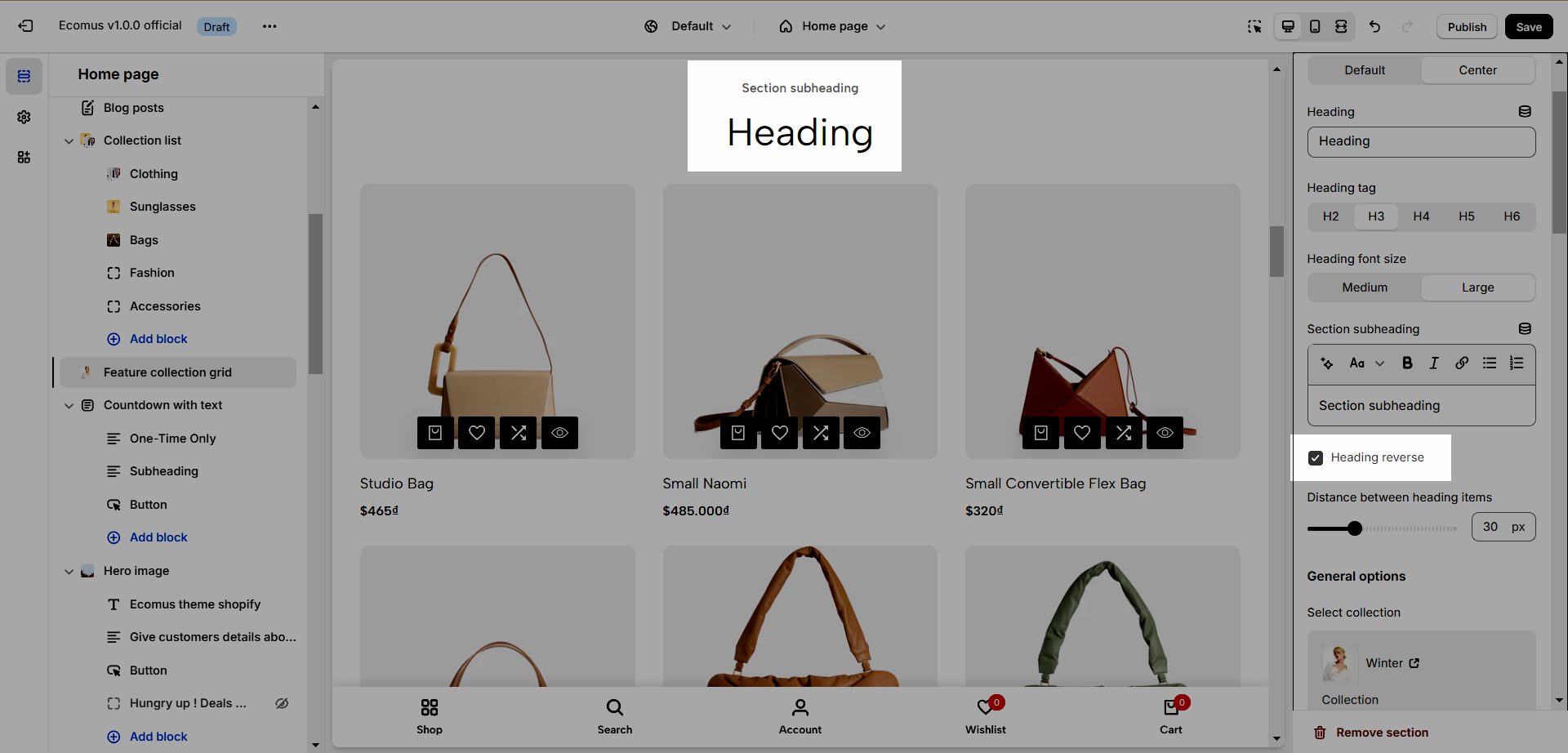Open the text style Aa dropdown
The image size is (1568, 753).
1366,363
